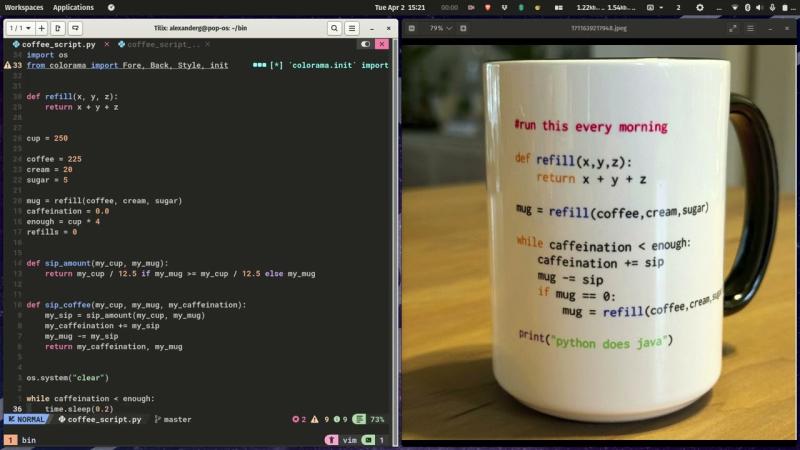Open the Applications menu
800x450 pixels.
tap(73, 8)
